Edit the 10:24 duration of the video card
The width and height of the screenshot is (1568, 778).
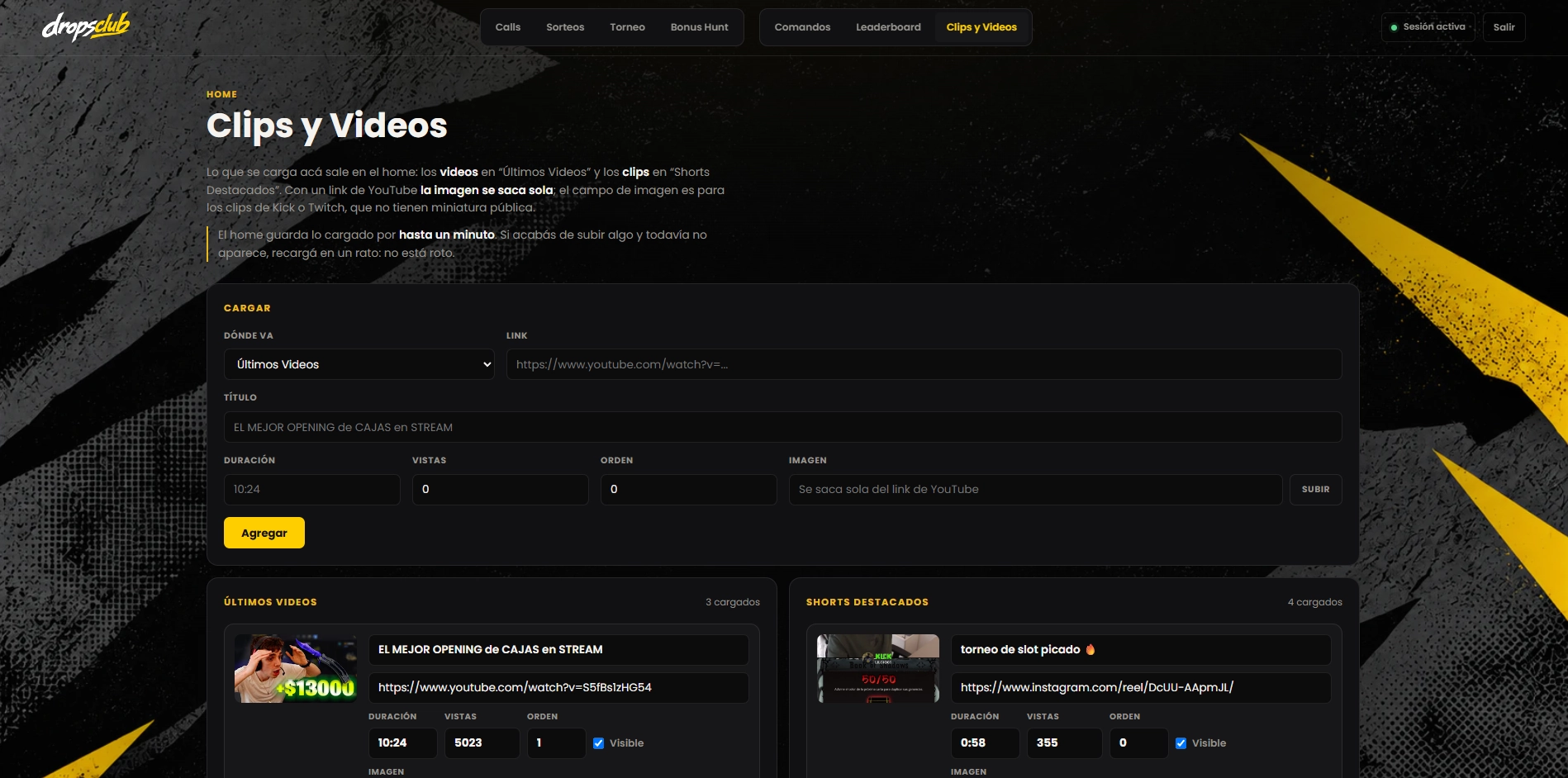pyautogui.click(x=402, y=742)
